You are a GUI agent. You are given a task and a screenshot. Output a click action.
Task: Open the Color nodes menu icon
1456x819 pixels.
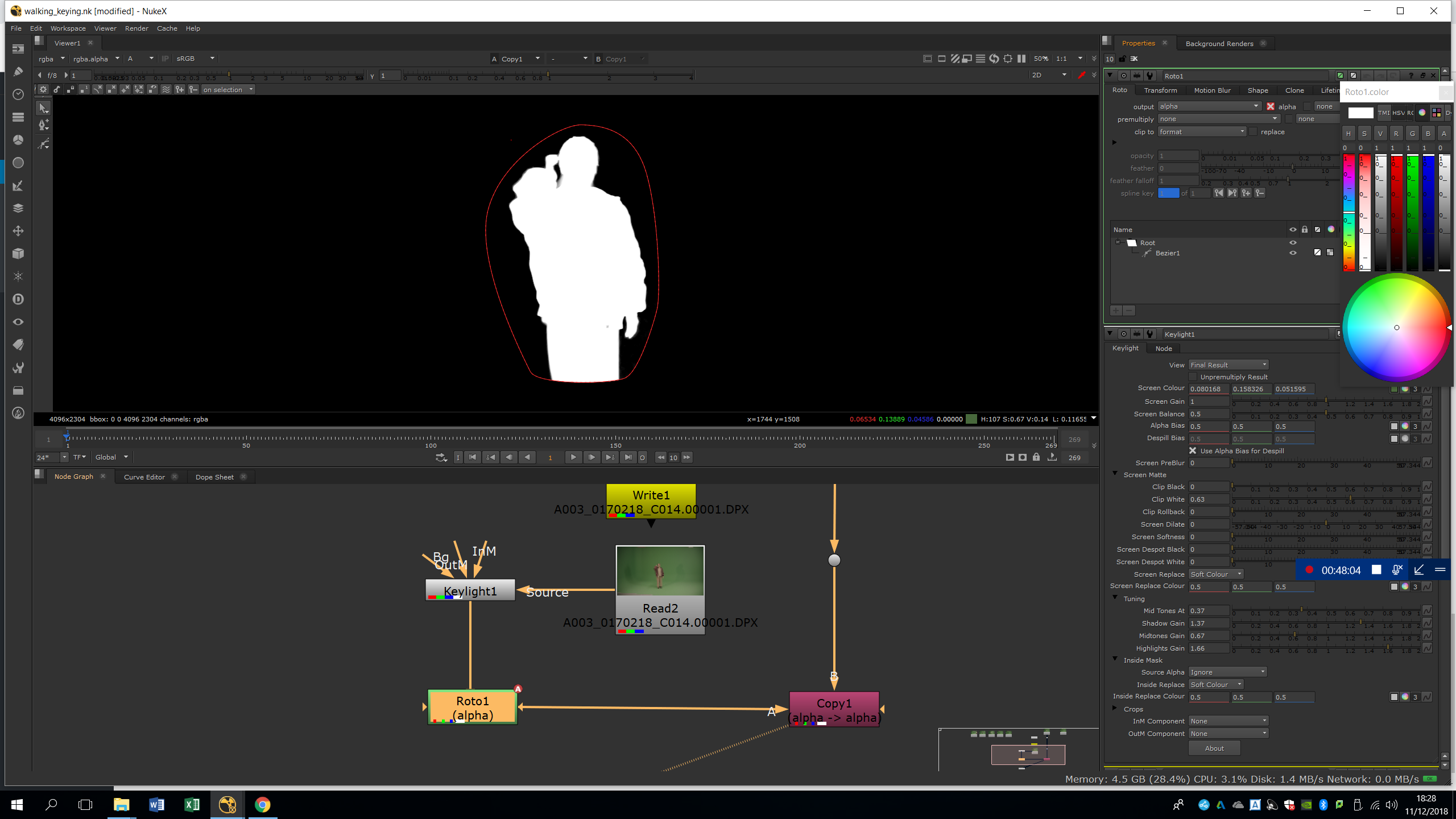click(x=18, y=140)
